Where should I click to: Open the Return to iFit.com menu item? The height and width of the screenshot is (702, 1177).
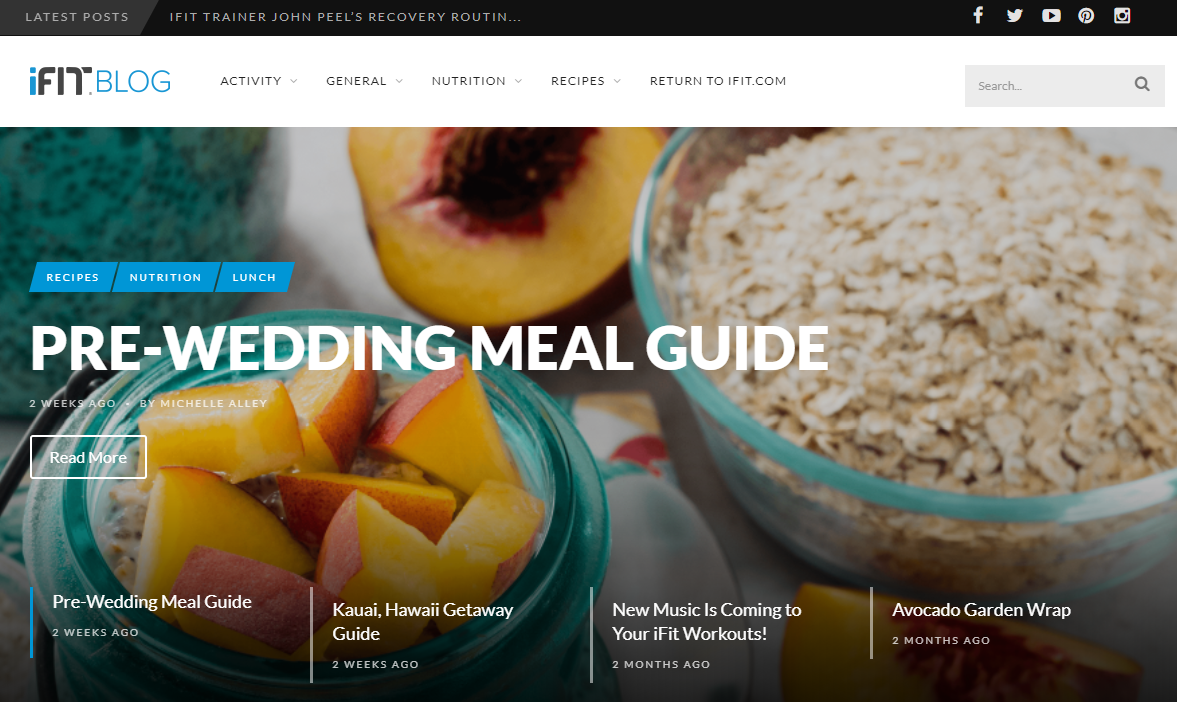point(718,81)
